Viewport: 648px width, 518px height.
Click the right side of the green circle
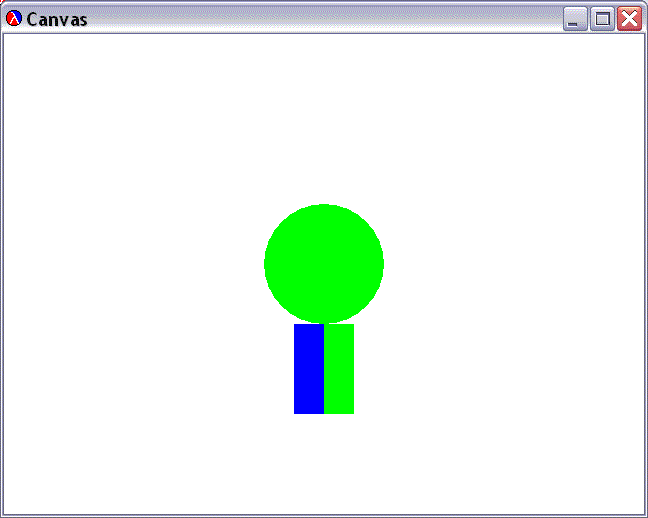[x=378, y=264]
